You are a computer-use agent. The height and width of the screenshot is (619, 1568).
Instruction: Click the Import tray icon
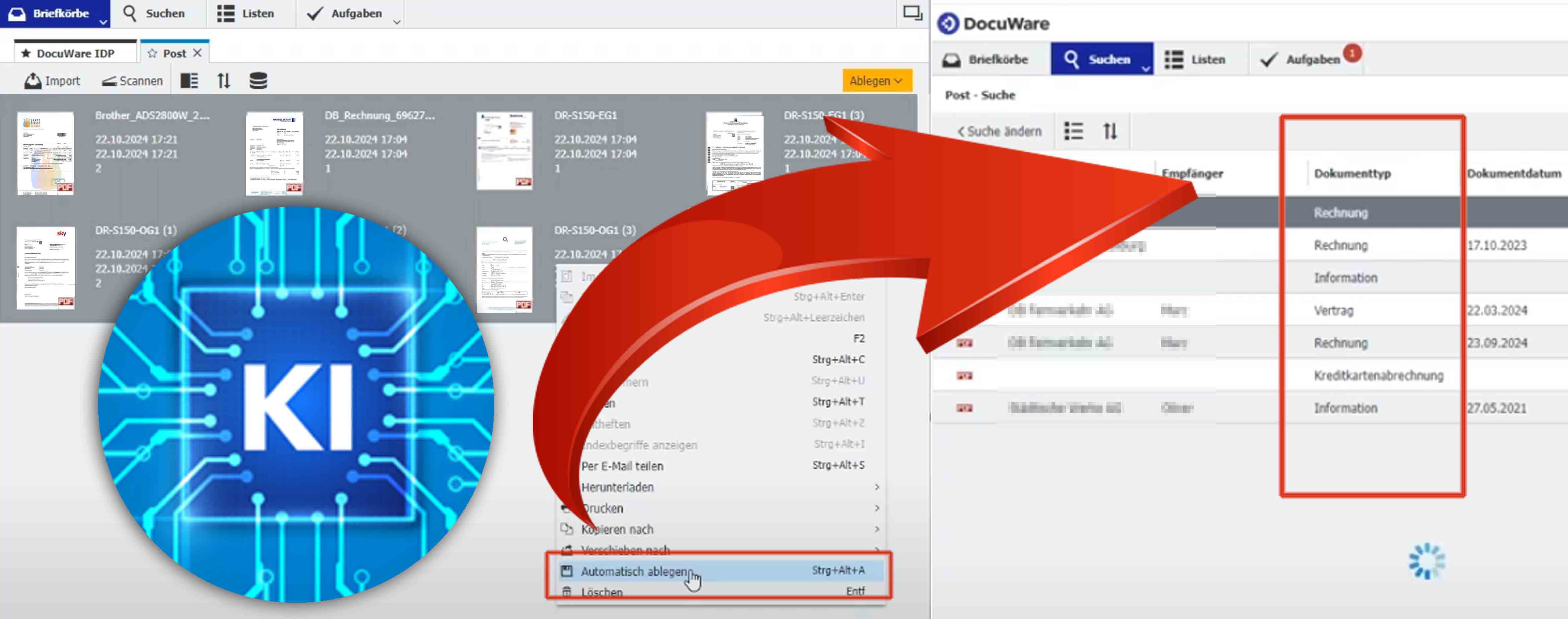pos(33,80)
